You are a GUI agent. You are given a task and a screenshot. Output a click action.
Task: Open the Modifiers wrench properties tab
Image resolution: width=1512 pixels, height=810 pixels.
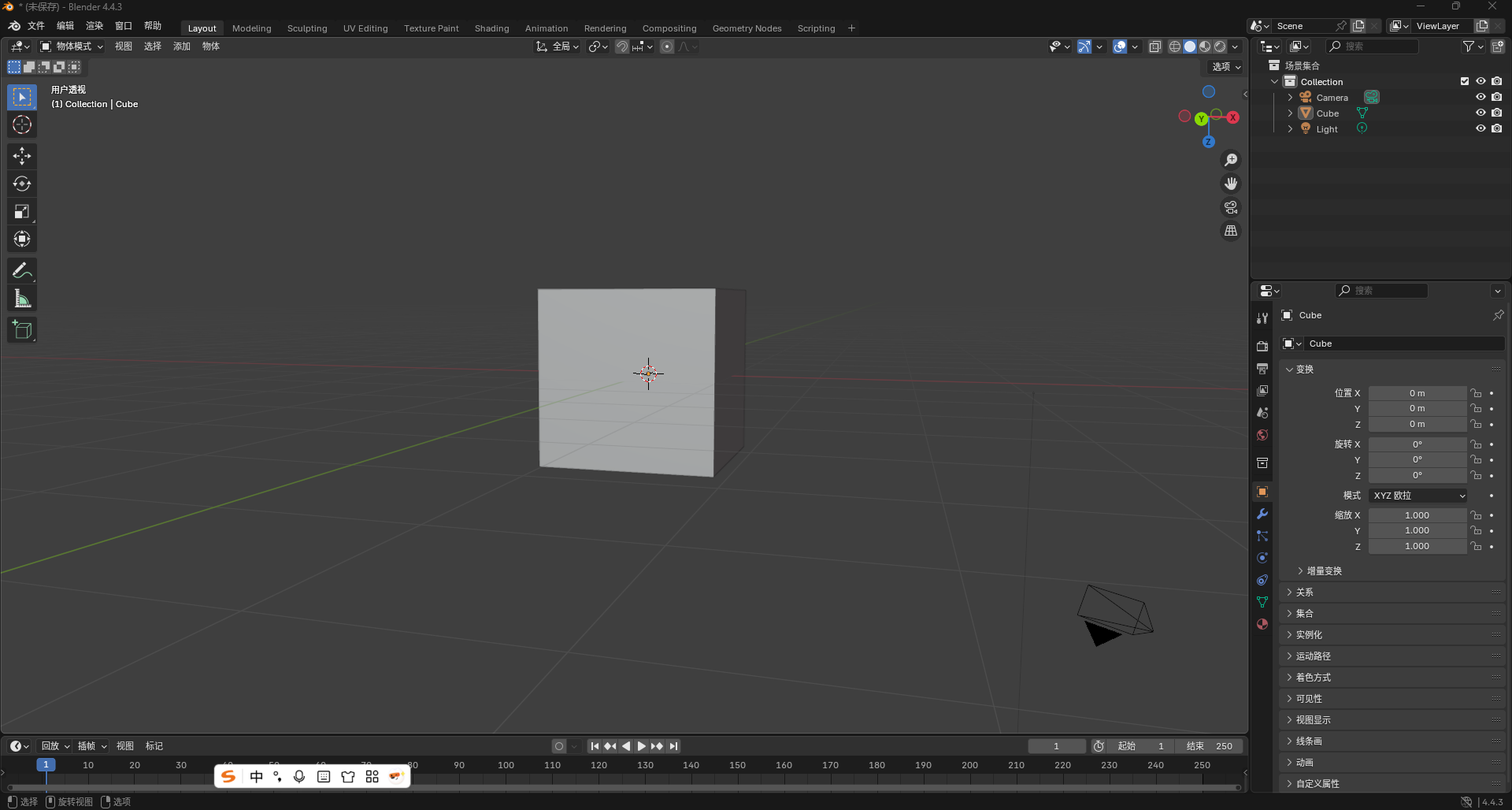tap(1262, 514)
